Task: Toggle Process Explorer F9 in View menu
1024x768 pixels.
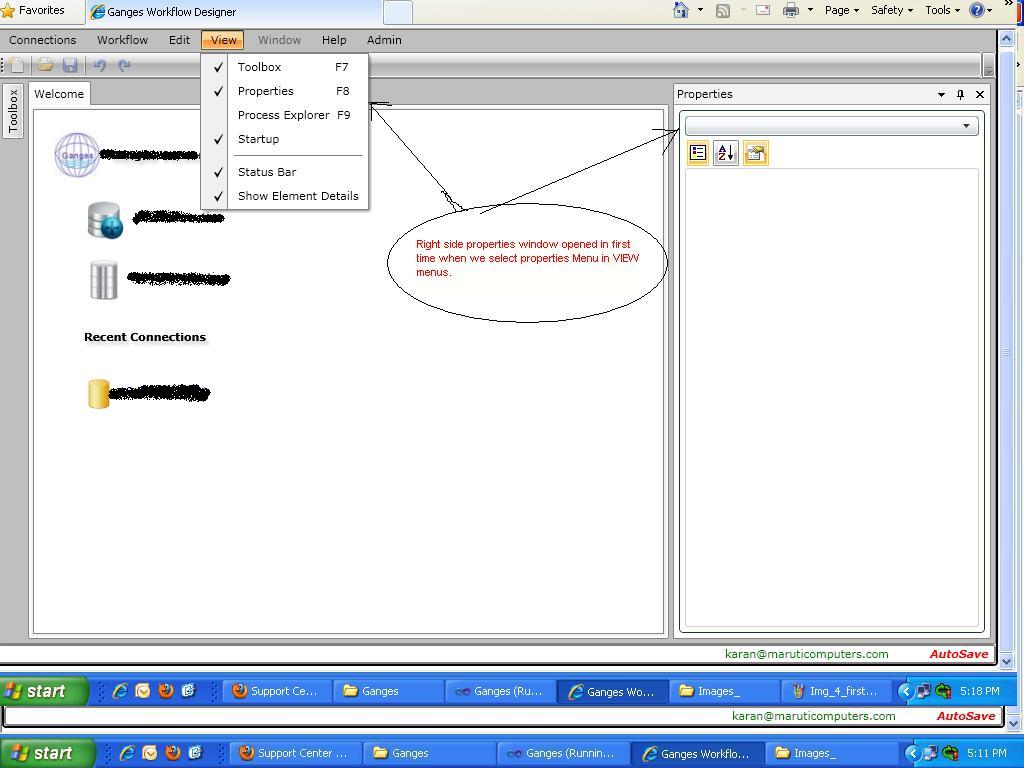Action: point(285,115)
